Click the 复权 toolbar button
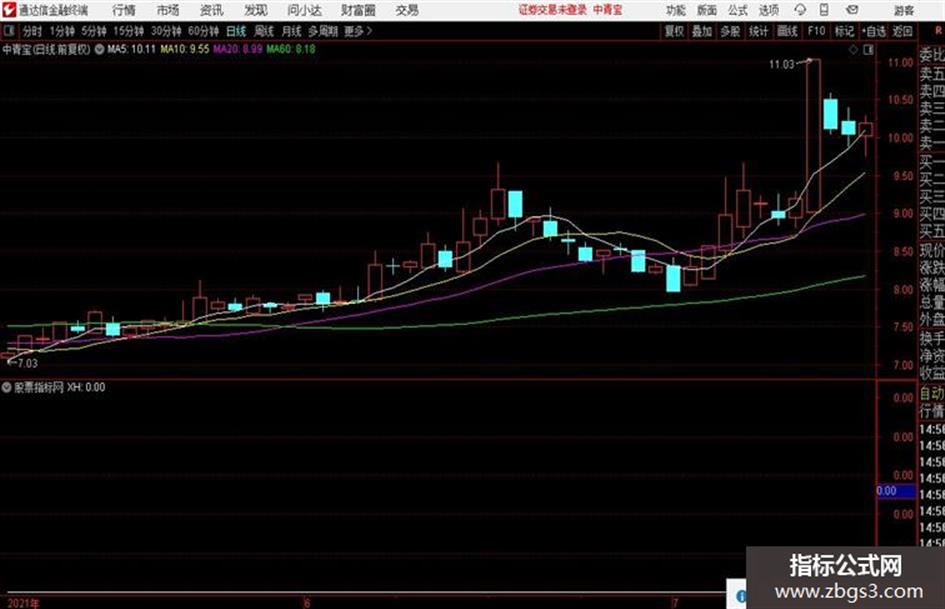The height and width of the screenshot is (609, 945). (674, 31)
